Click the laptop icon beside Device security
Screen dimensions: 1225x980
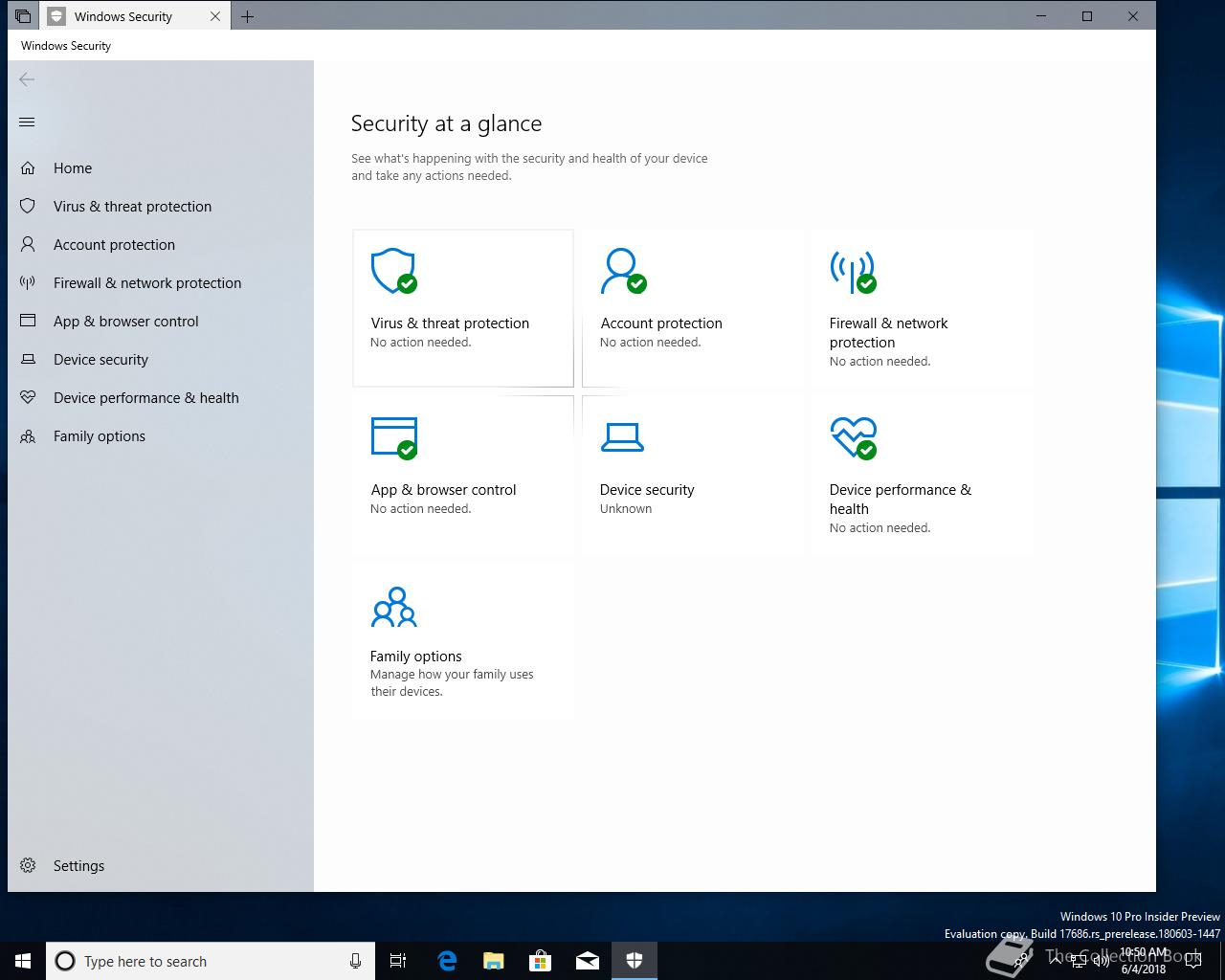click(x=28, y=360)
